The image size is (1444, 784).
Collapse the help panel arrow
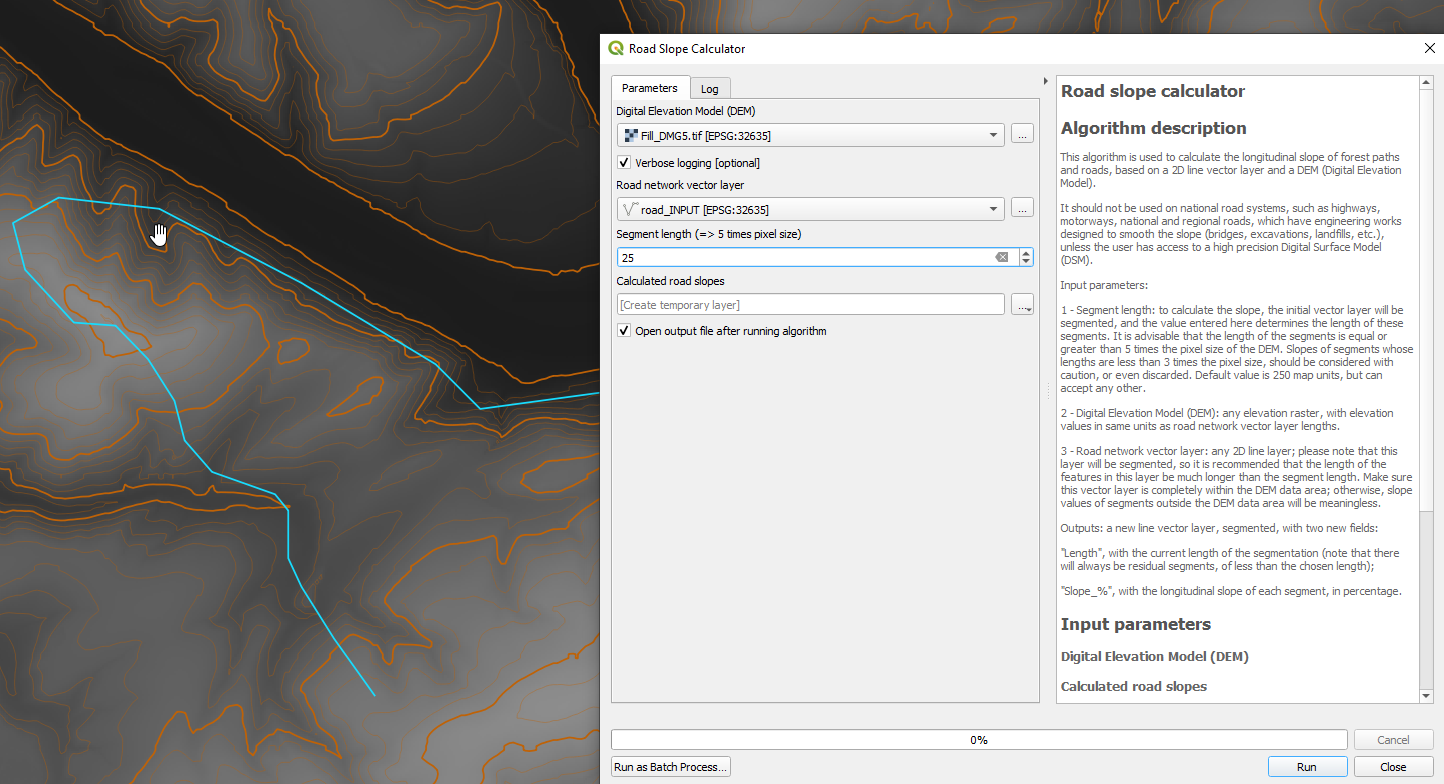tap(1045, 81)
